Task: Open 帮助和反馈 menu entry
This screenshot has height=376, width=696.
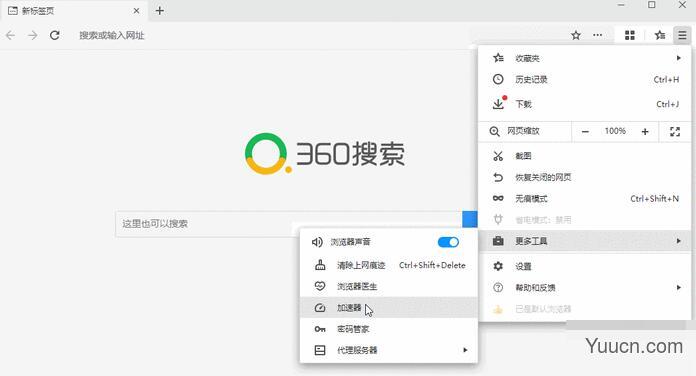Action: pyautogui.click(x=585, y=288)
